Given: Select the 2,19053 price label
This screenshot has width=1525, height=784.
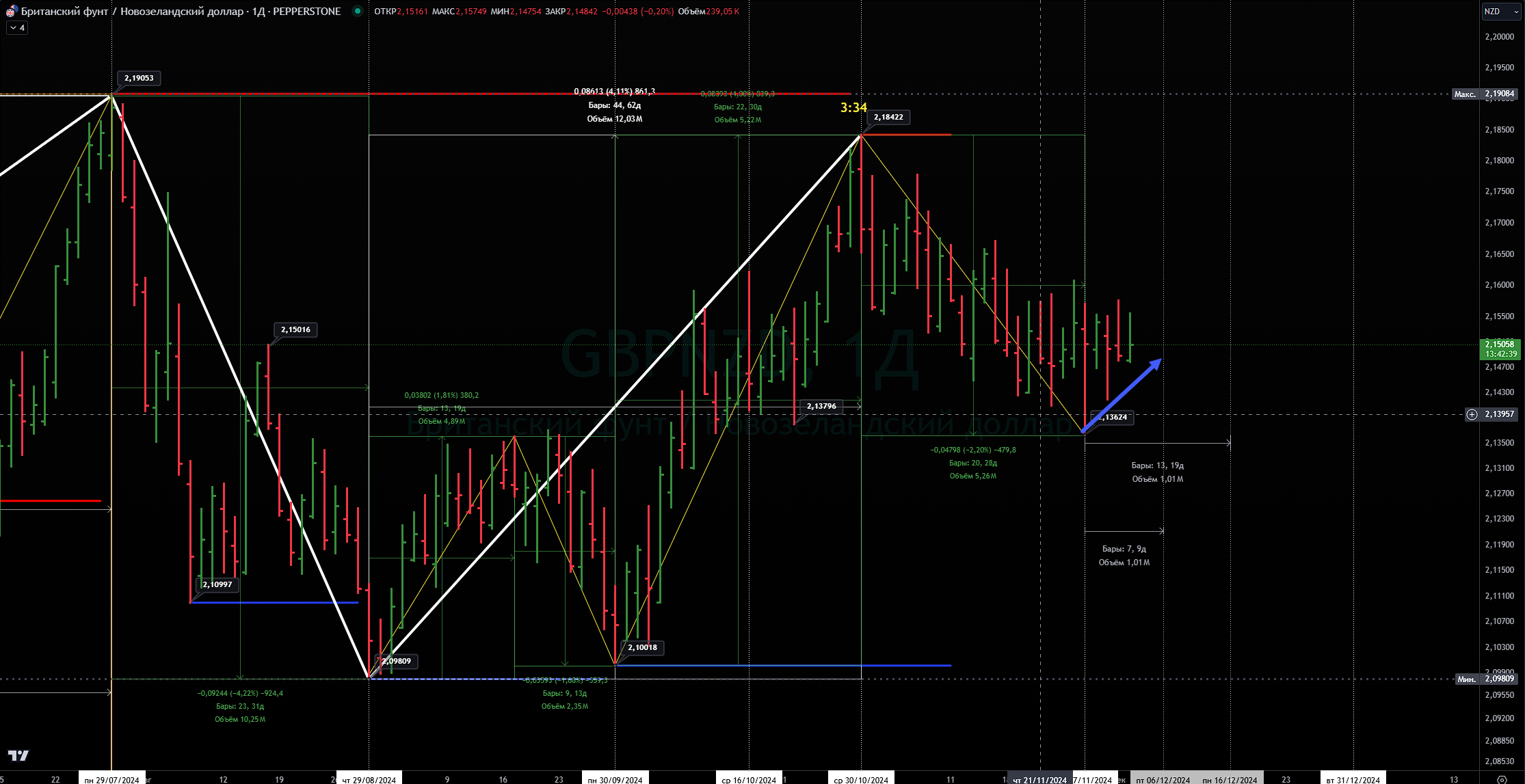Looking at the screenshot, I should (x=139, y=78).
